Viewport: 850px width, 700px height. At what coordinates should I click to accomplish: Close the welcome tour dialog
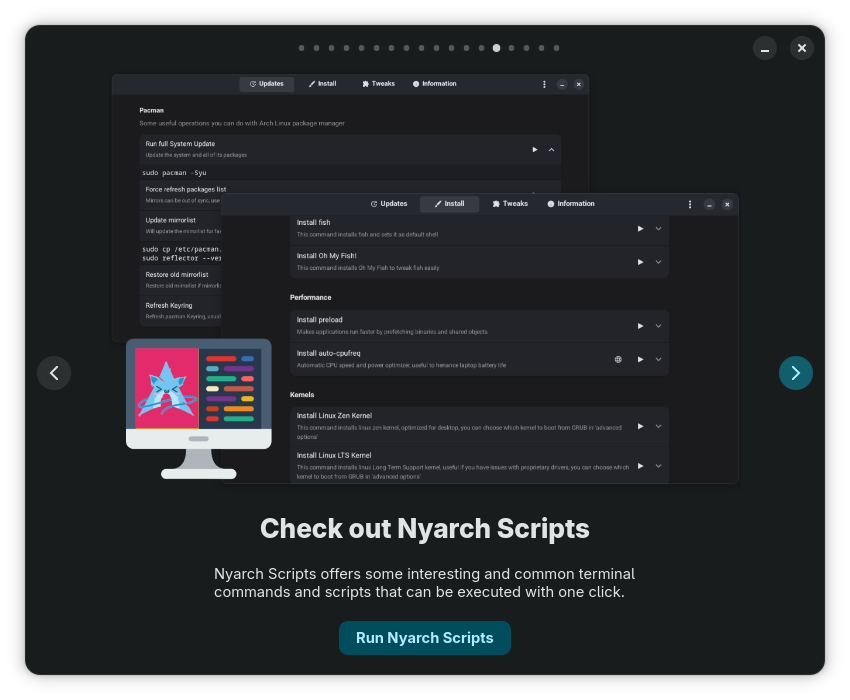801,48
